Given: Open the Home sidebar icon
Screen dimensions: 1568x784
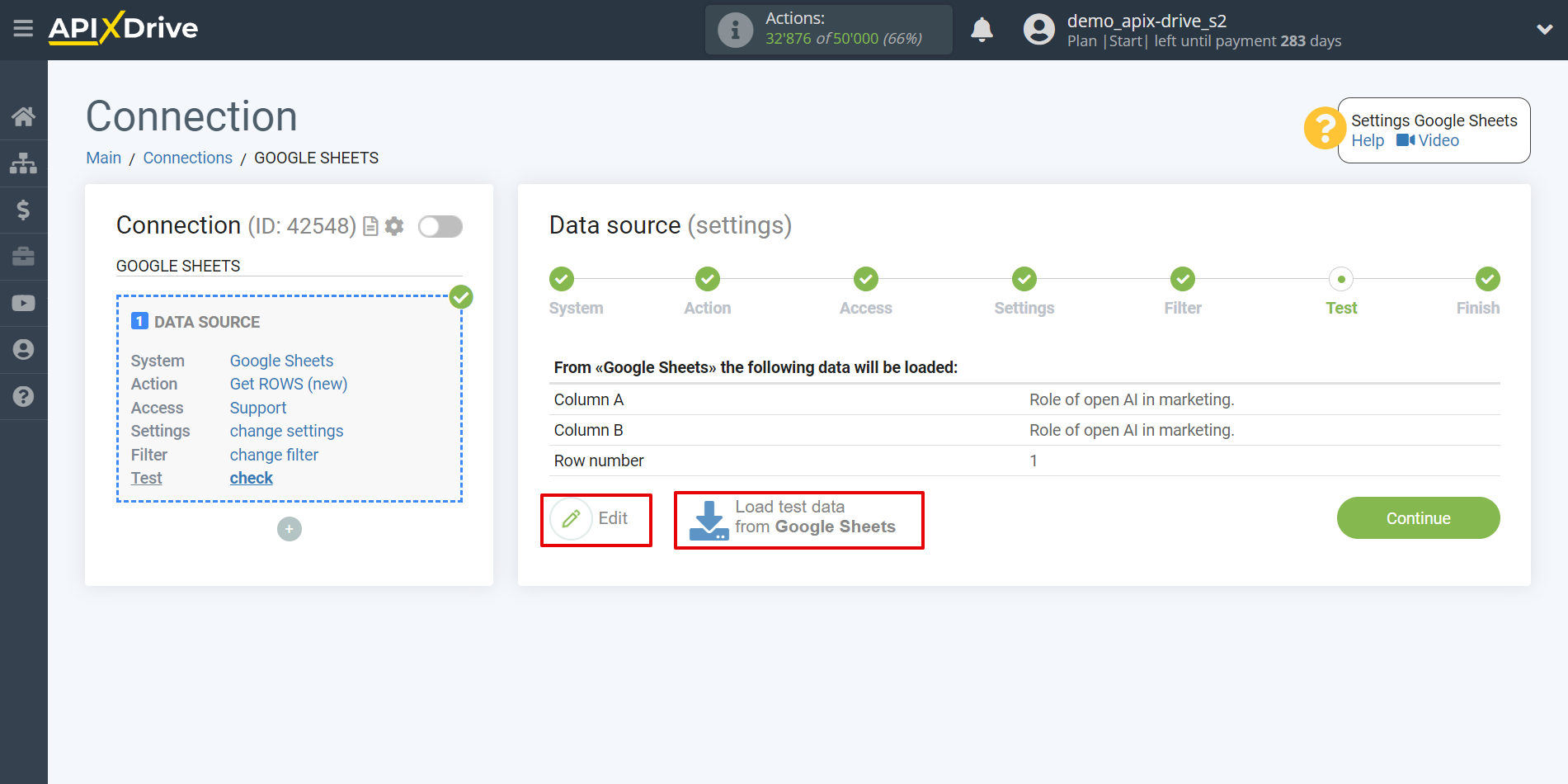Looking at the screenshot, I should (x=23, y=116).
